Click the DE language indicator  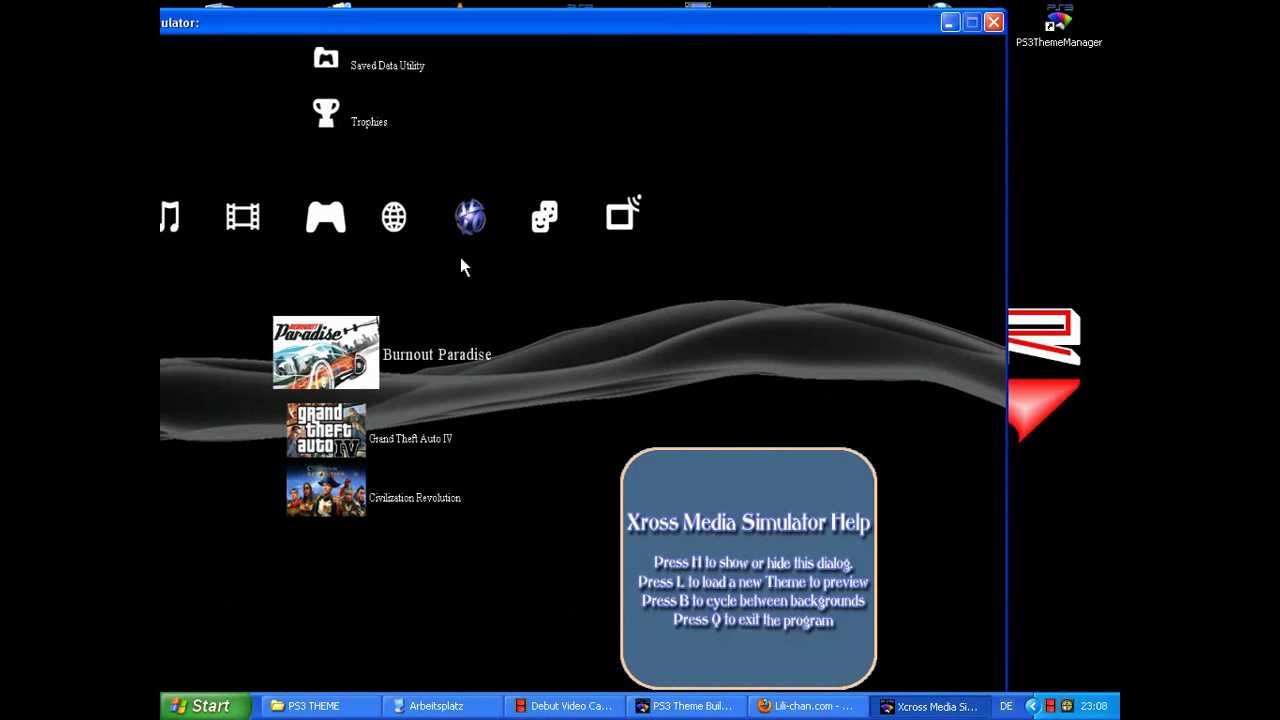[1006, 706]
